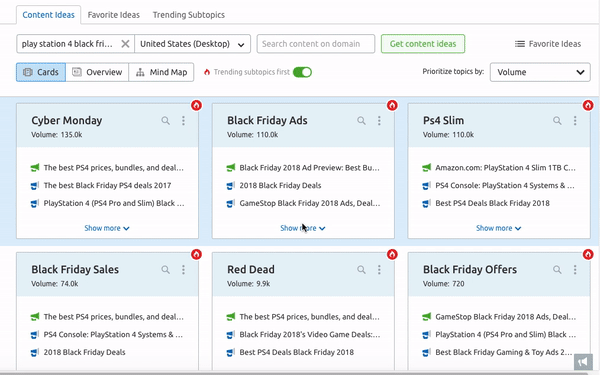Click the Cyber Monday card title
Viewport: 600px width, 375px height.
pos(67,121)
